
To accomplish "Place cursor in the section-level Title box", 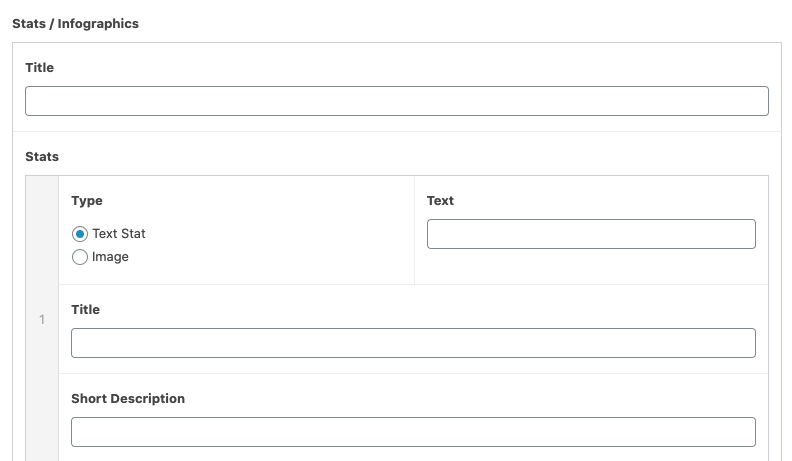I will 396,101.
